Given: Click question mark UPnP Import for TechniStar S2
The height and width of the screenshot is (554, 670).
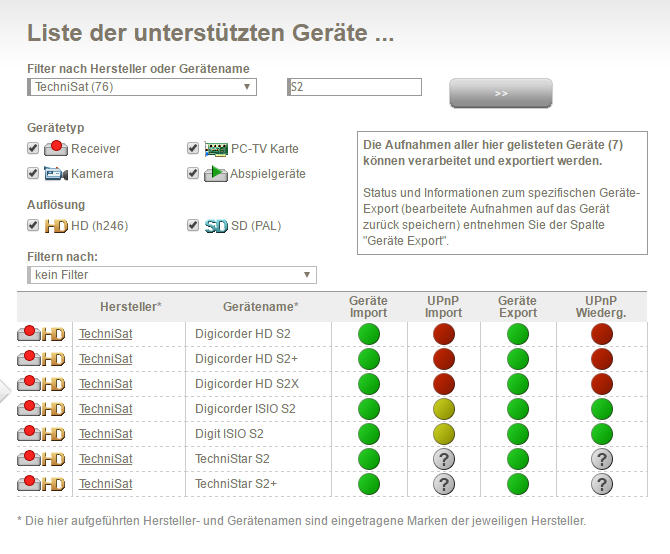Looking at the screenshot, I should (444, 459).
